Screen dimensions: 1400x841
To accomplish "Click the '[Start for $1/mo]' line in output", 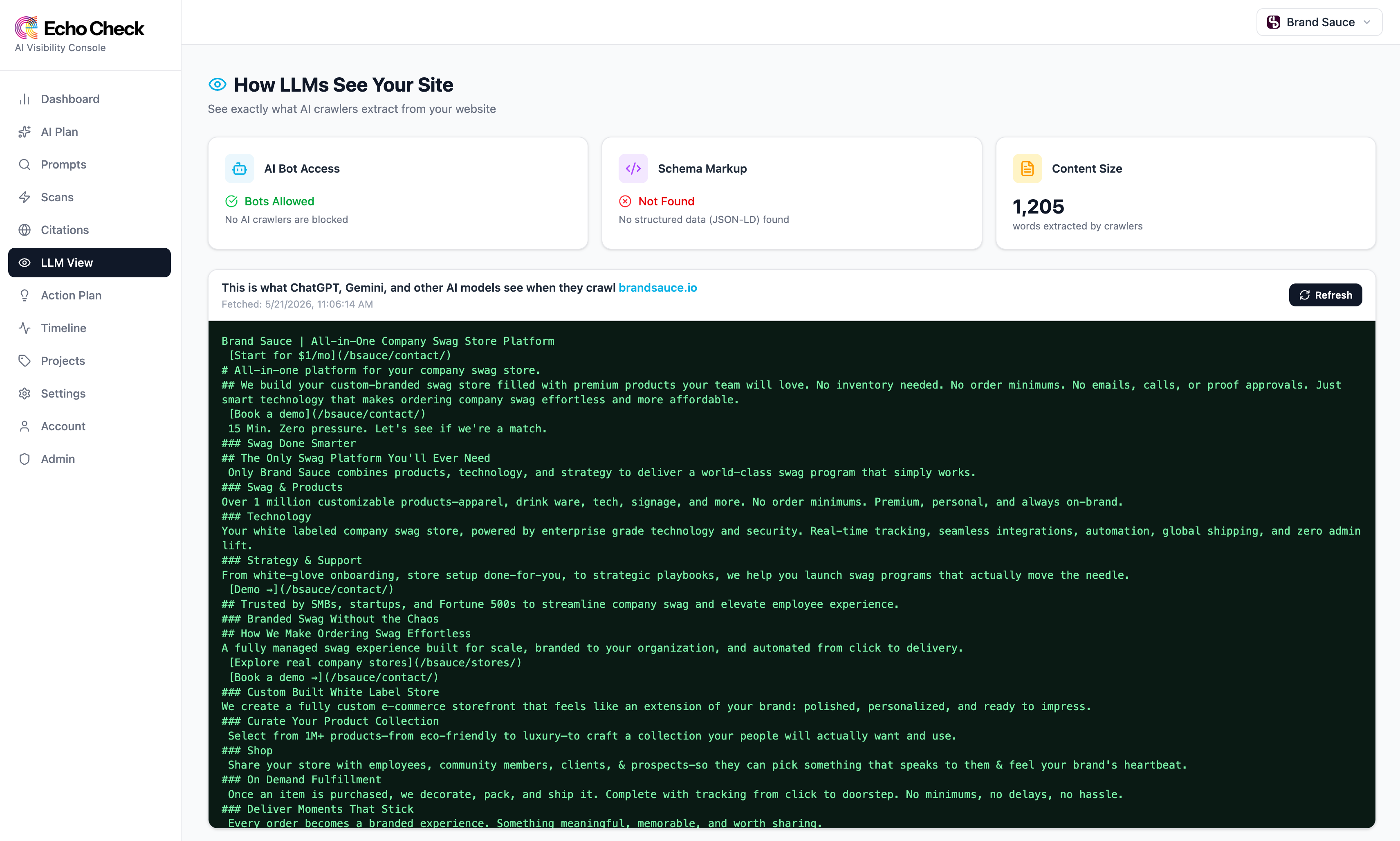I will (339, 355).
